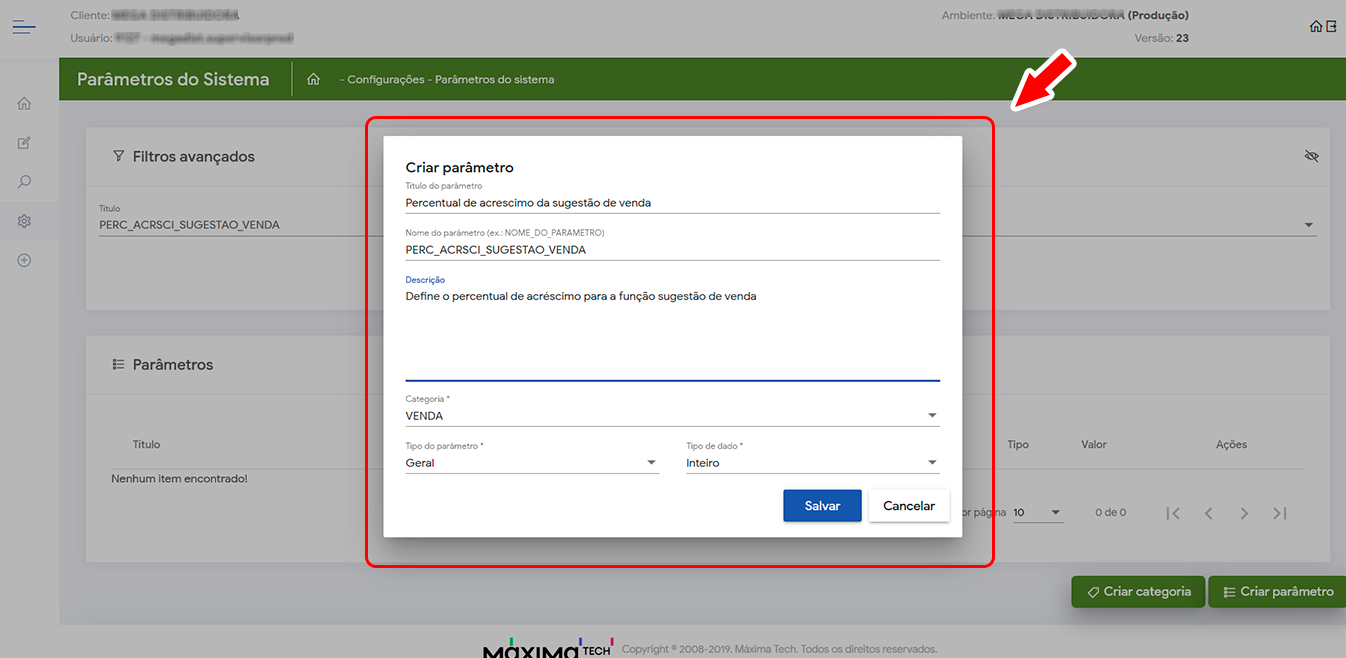Click the logout icon at top right
The width and height of the screenshot is (1346, 658).
tap(1331, 26)
